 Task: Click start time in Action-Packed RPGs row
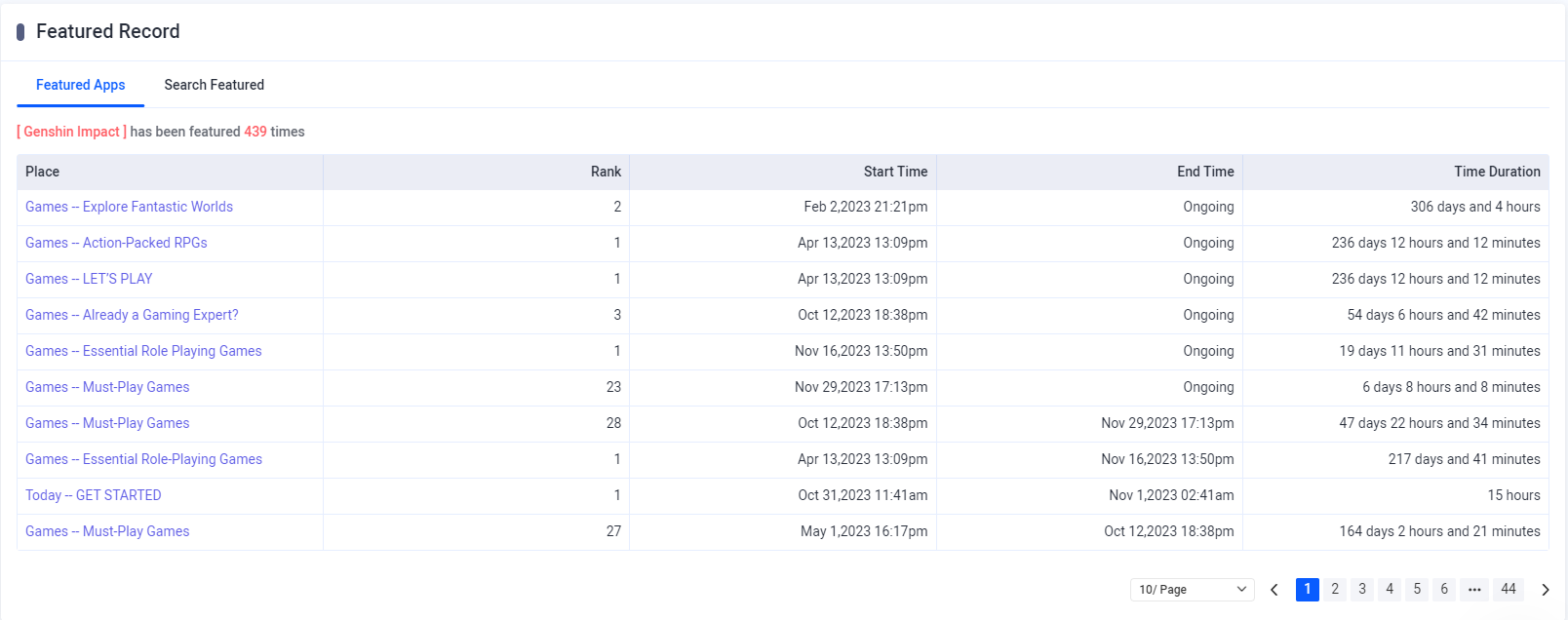tap(863, 243)
